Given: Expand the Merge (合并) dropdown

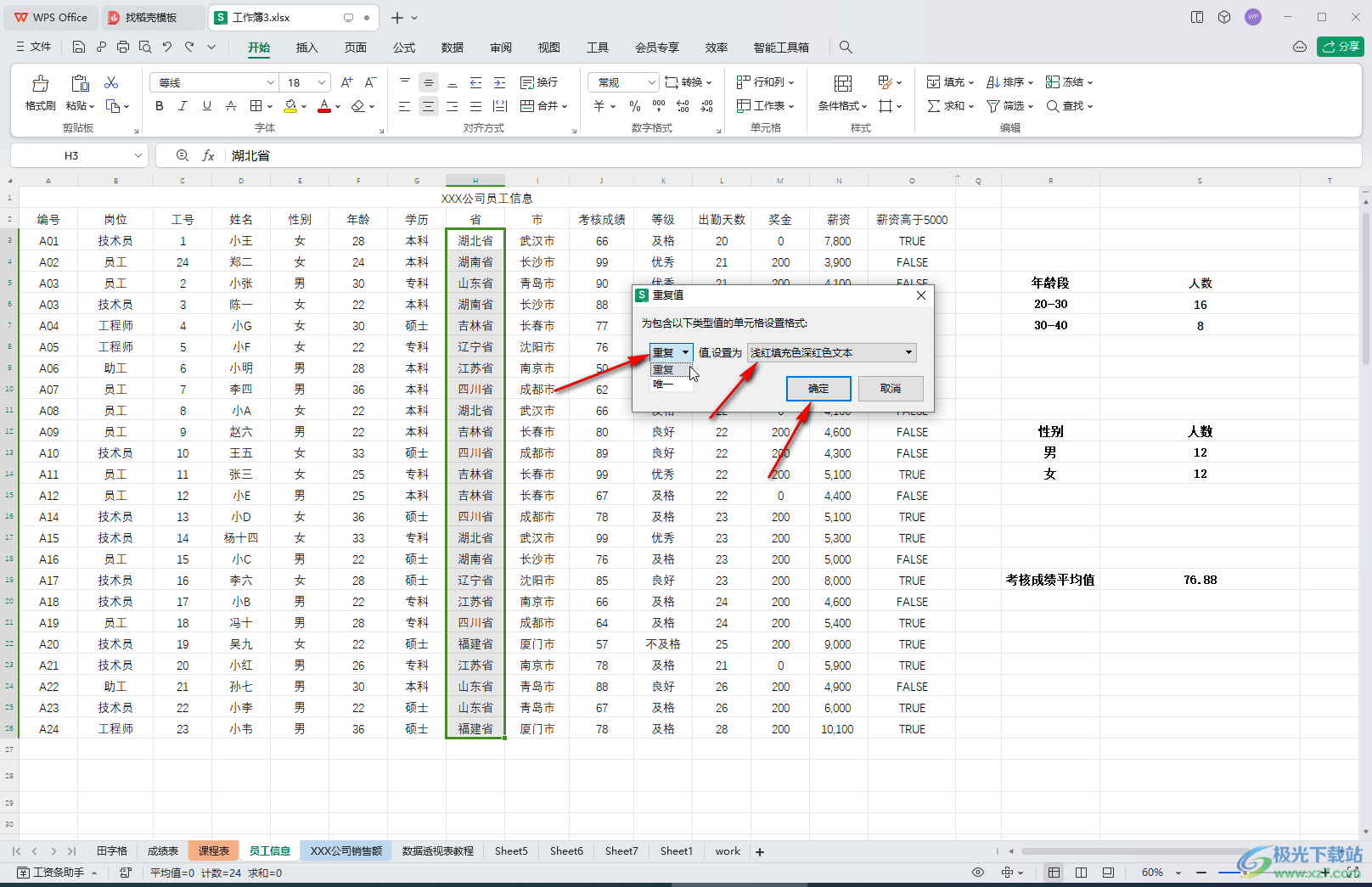Looking at the screenshot, I should [564, 106].
